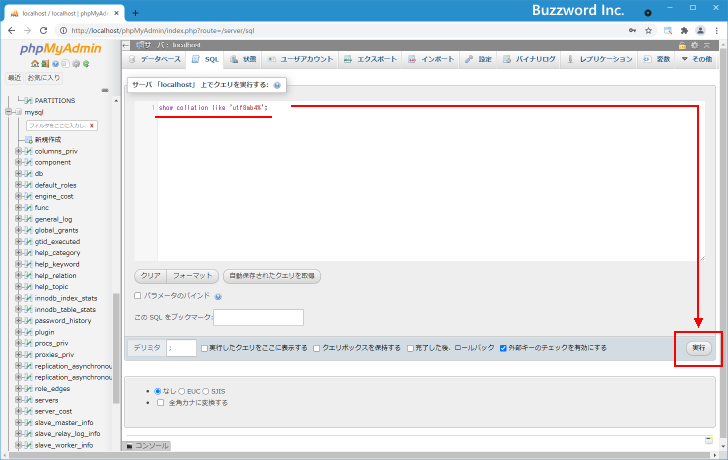Reload navigation panel with green icon

click(x=86, y=64)
